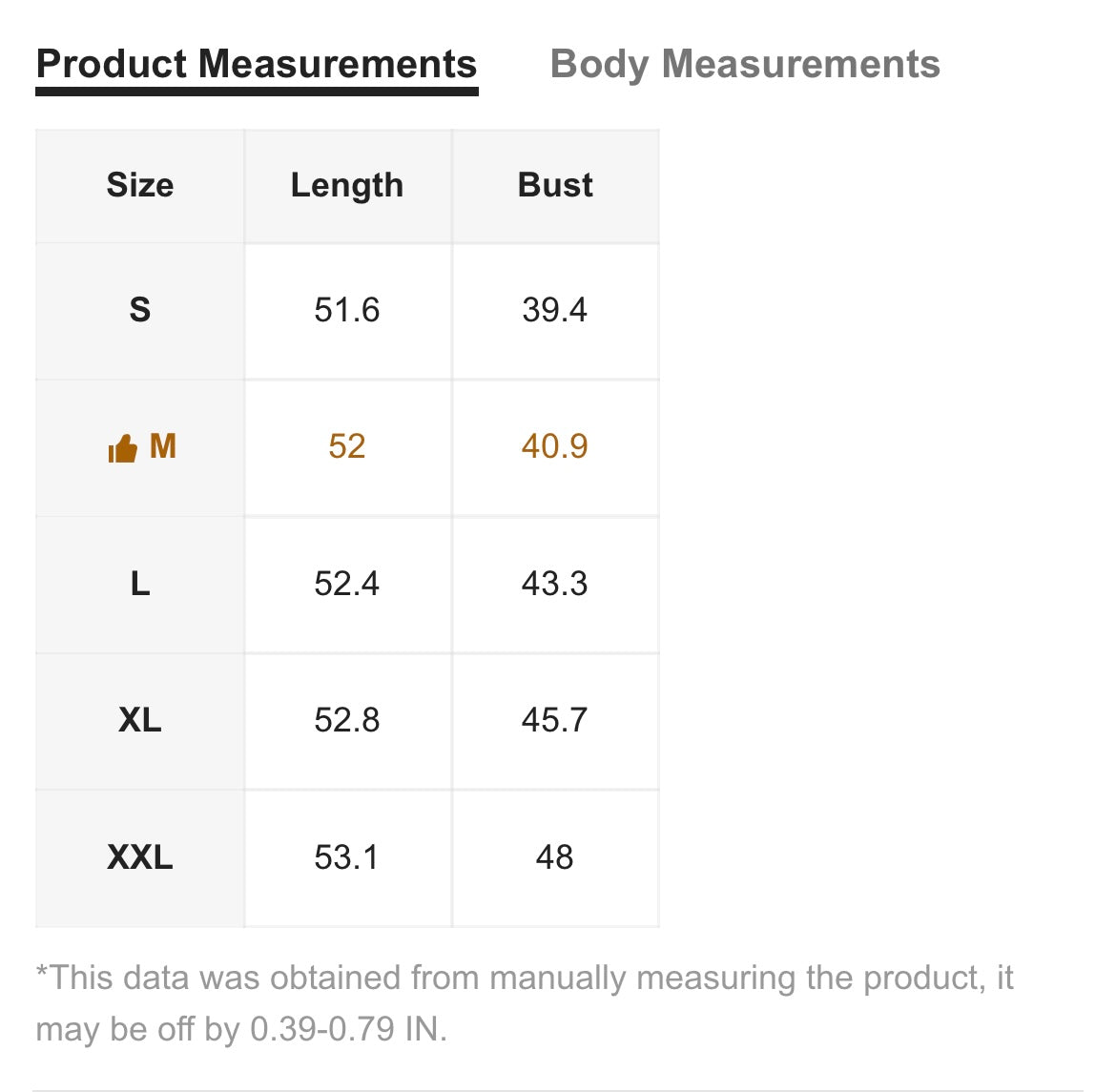The image size is (1116, 1092).
Task: Click the Bust column header
Action: [555, 185]
